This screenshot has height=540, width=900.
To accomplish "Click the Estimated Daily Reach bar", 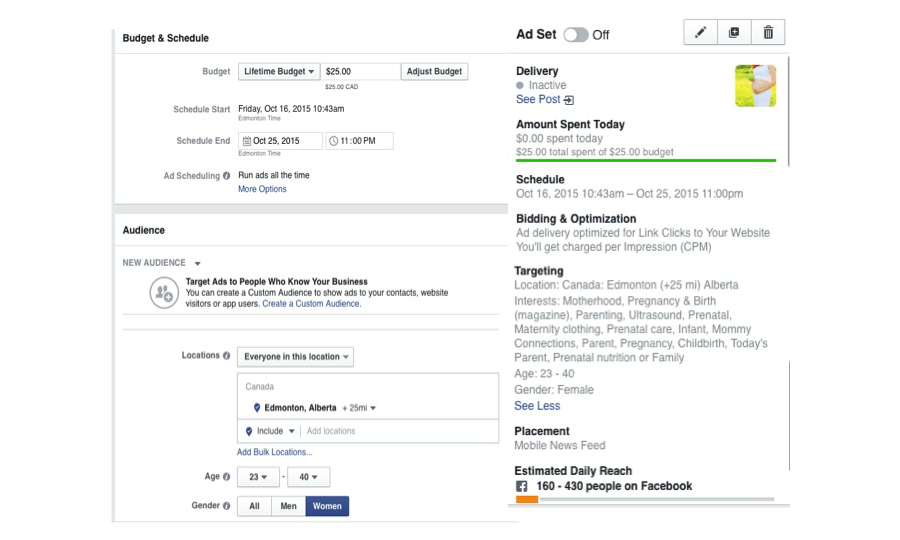I will (645, 499).
